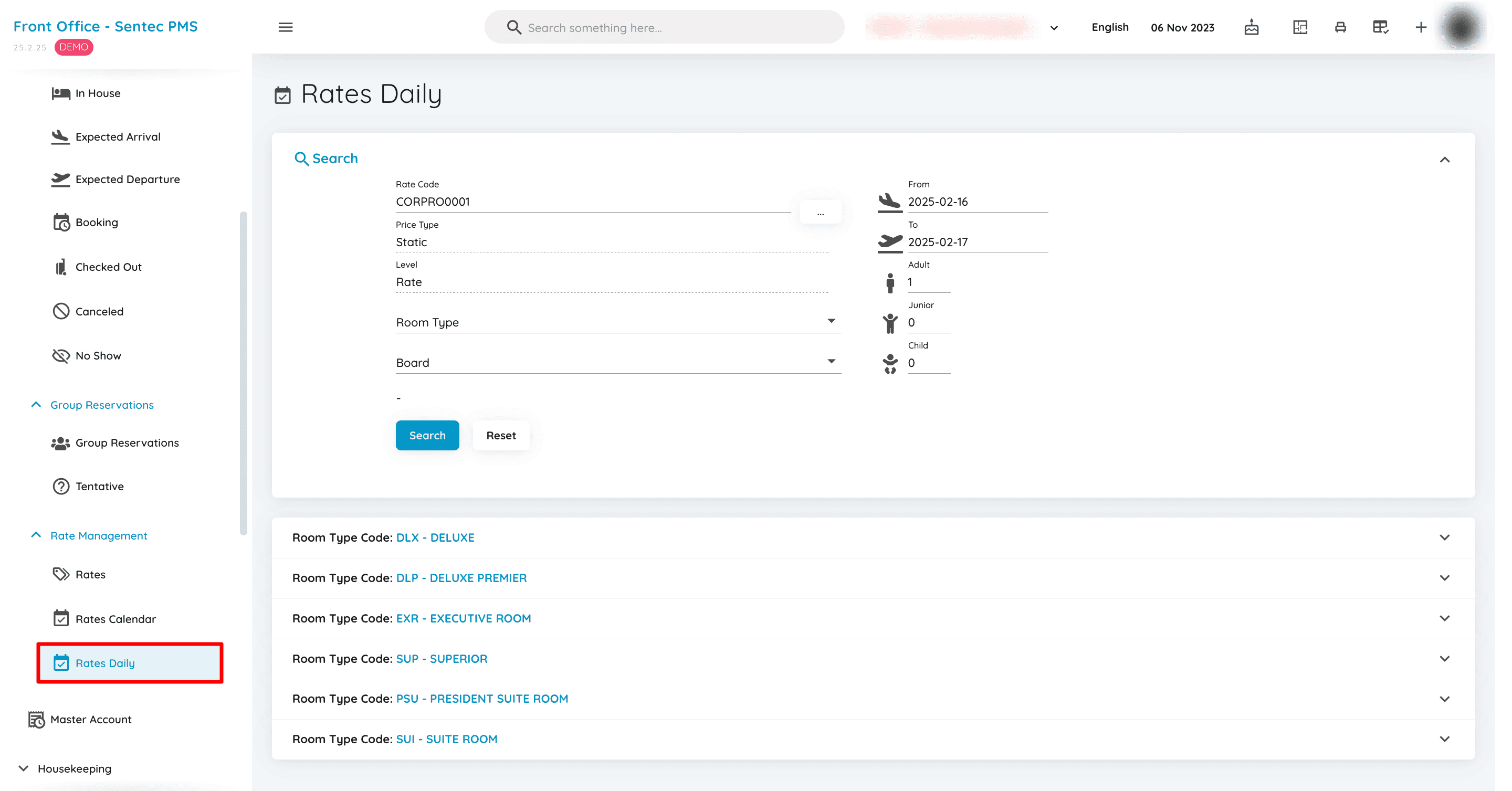Click the To date field
Screen dimensions: 1512x791
pos(977,242)
